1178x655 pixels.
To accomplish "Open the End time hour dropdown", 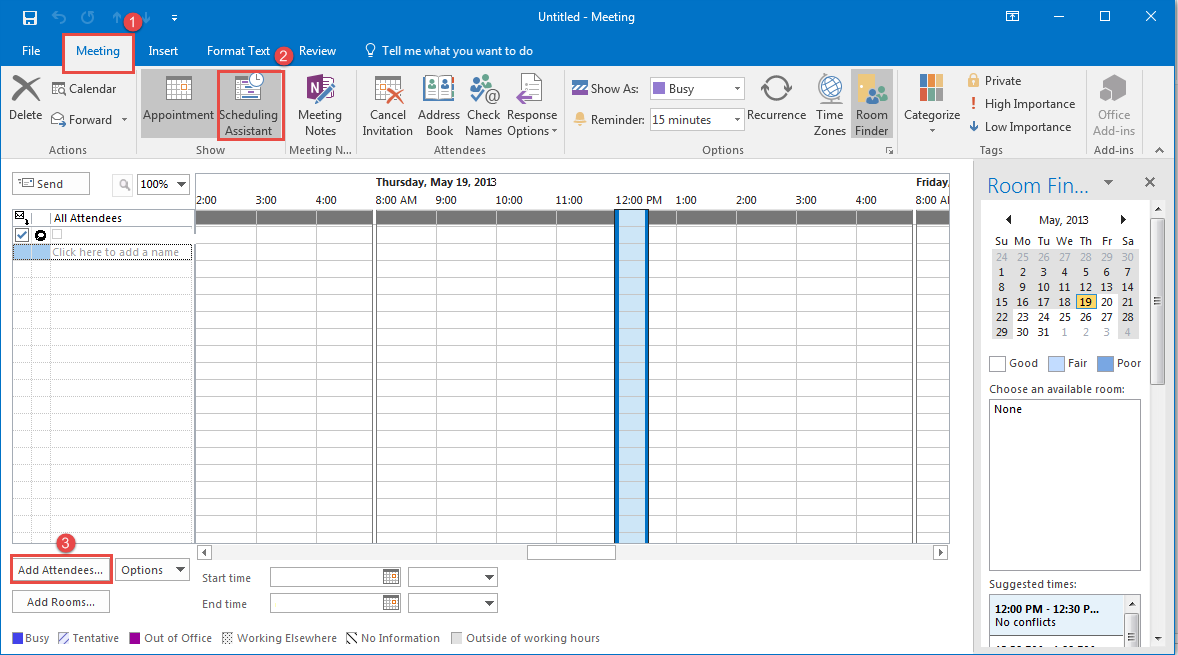I will click(x=489, y=602).
